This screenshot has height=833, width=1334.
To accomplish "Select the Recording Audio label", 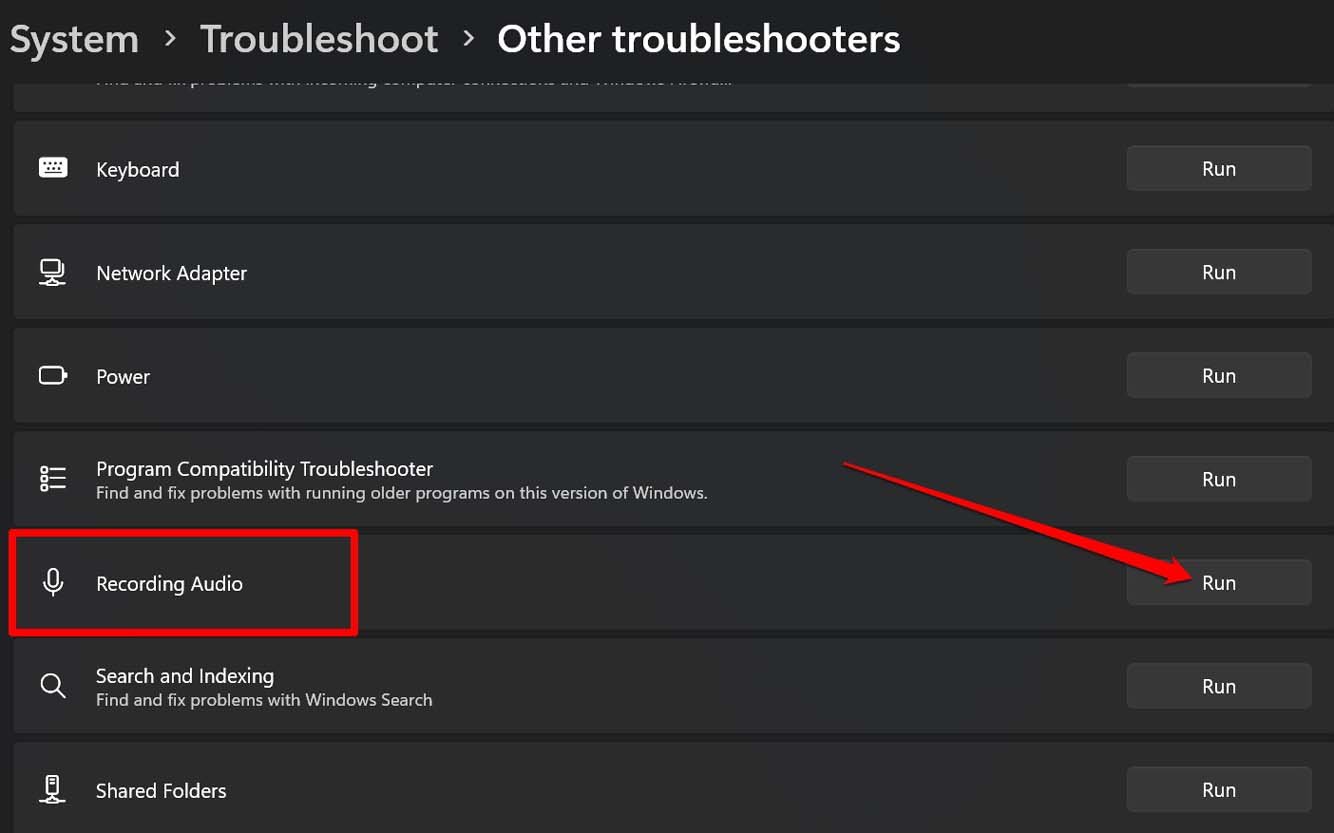I will [169, 583].
